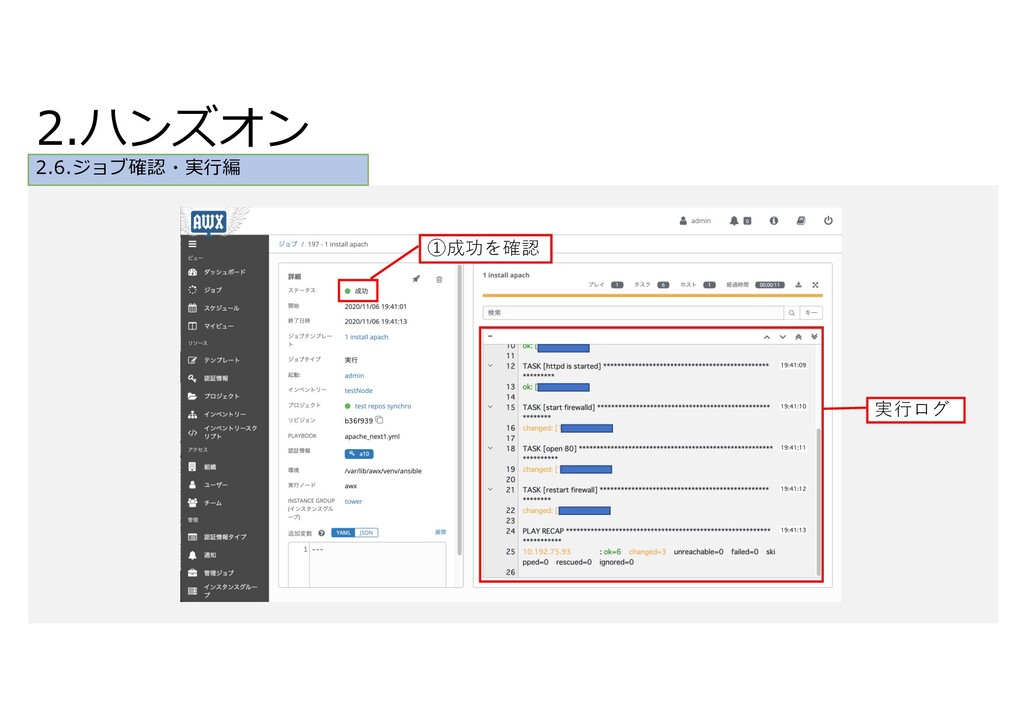The width and height of the screenshot is (1024, 724).
Task: Click host 10.192.75.93 in recap
Action: click(547, 552)
